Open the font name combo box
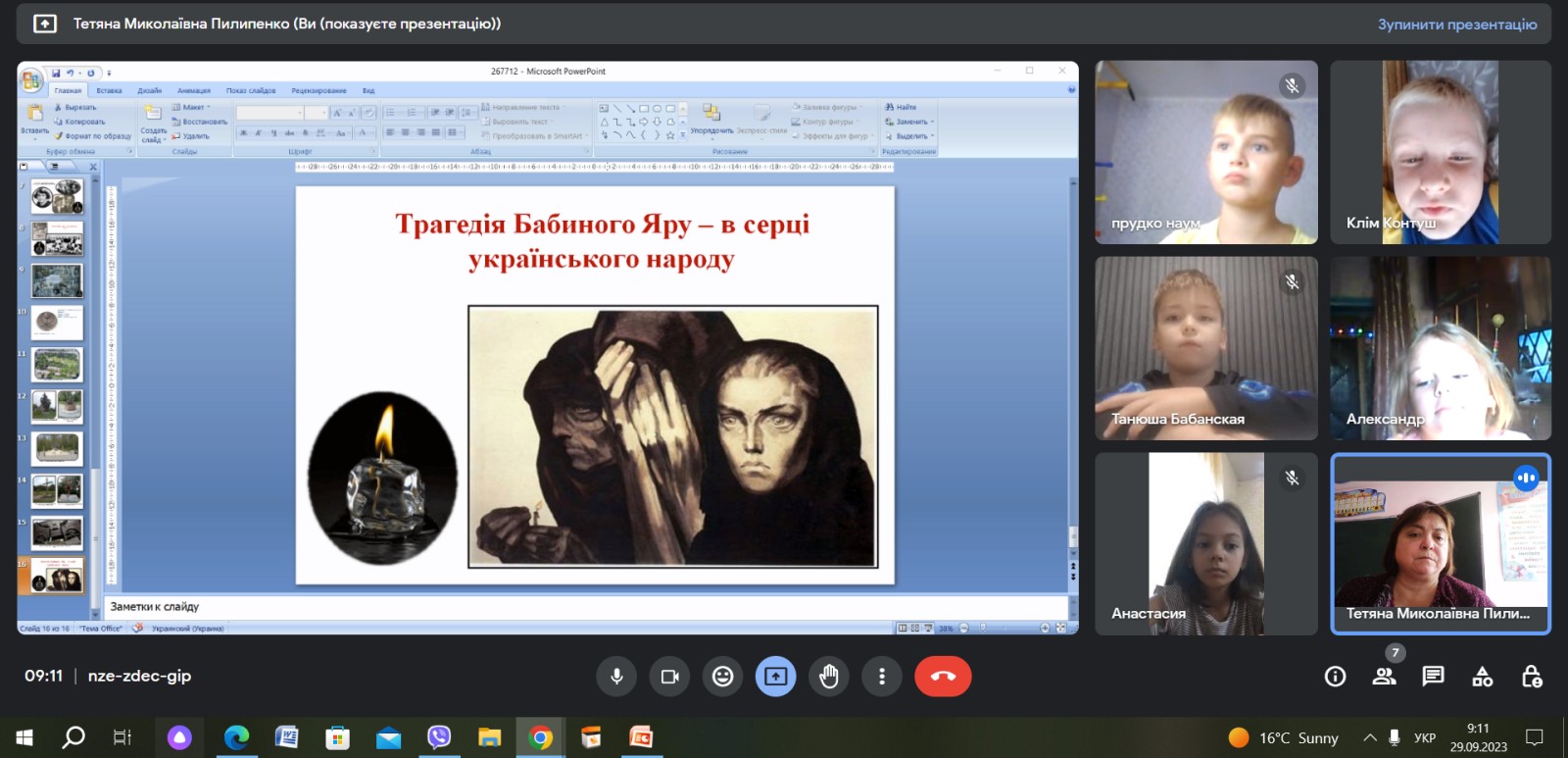This screenshot has height=758, width=1568. point(269,114)
